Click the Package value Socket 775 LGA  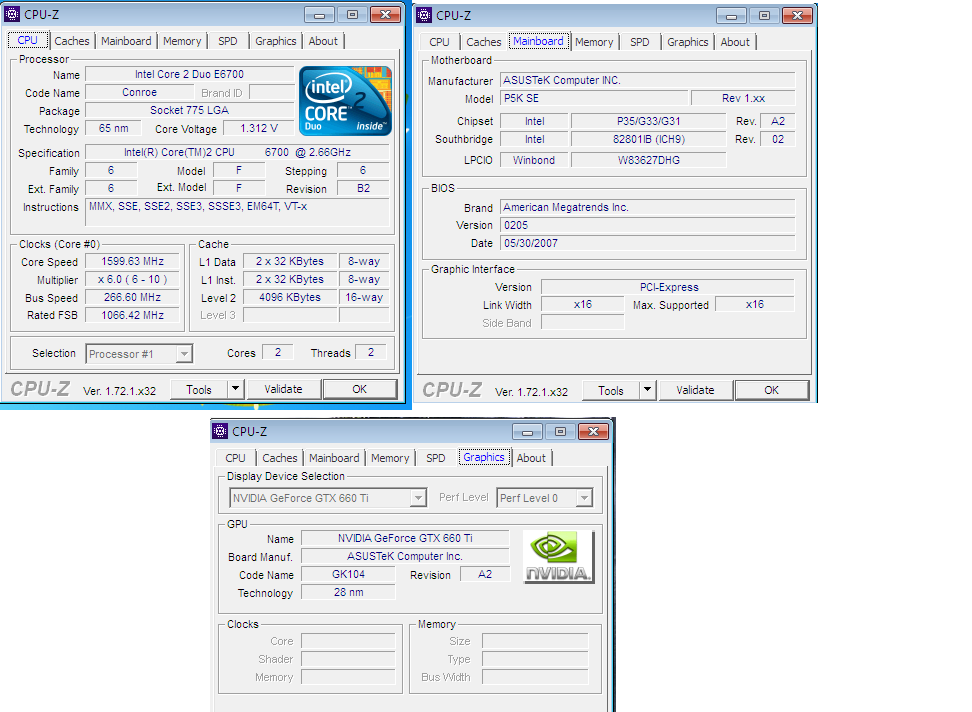(189, 110)
